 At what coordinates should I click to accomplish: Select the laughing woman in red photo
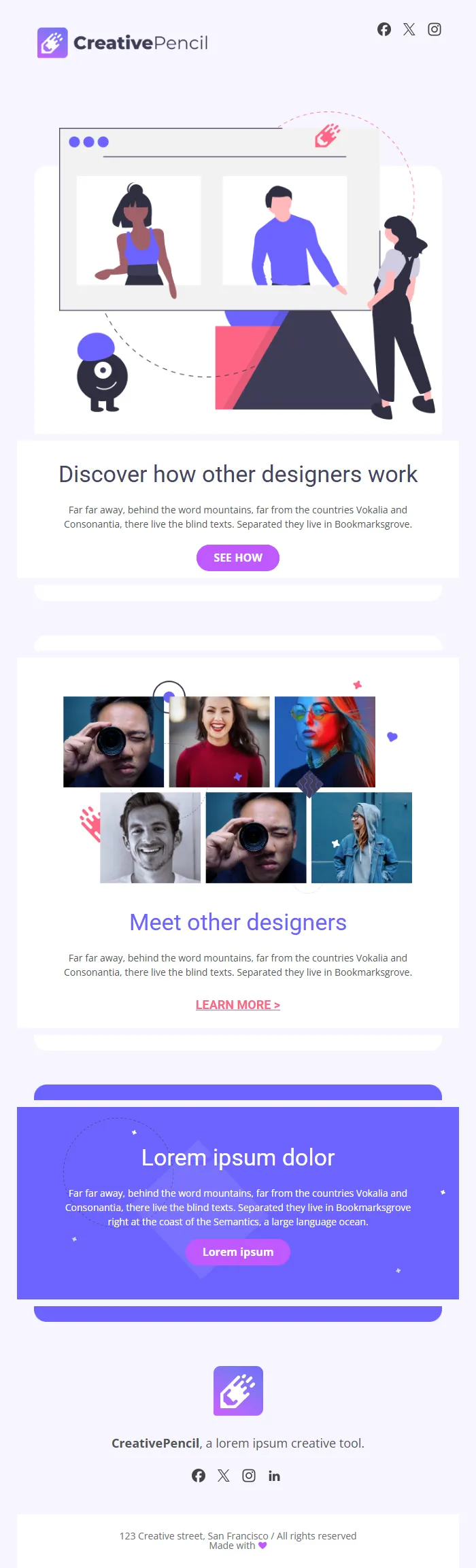(x=219, y=742)
